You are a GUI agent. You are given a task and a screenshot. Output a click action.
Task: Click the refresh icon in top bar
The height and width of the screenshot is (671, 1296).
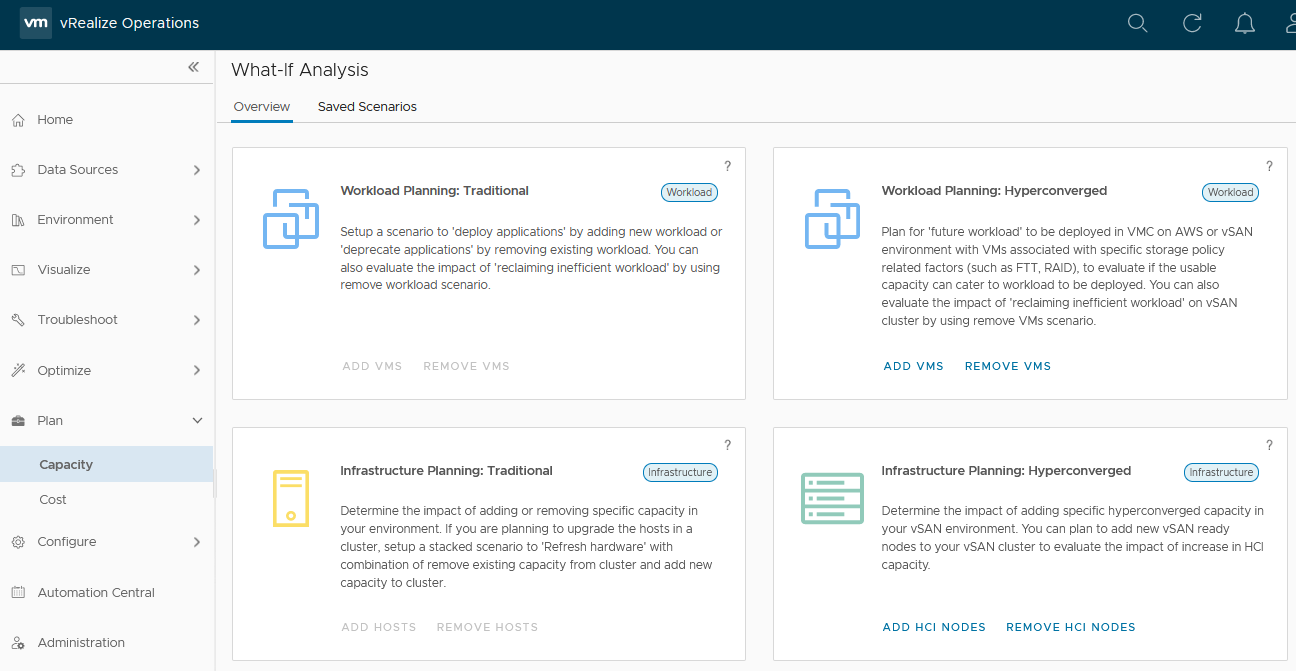pos(1191,23)
